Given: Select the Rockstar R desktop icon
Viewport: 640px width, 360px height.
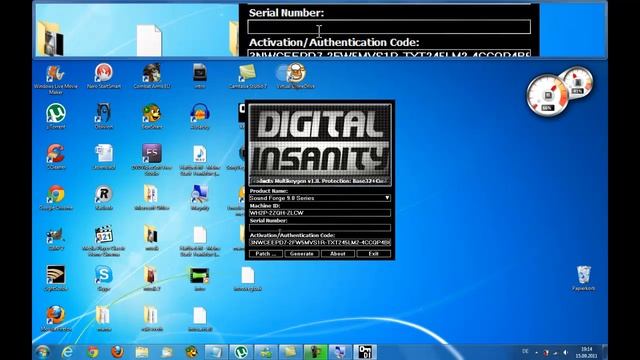Looking at the screenshot, I should [x=104, y=198].
